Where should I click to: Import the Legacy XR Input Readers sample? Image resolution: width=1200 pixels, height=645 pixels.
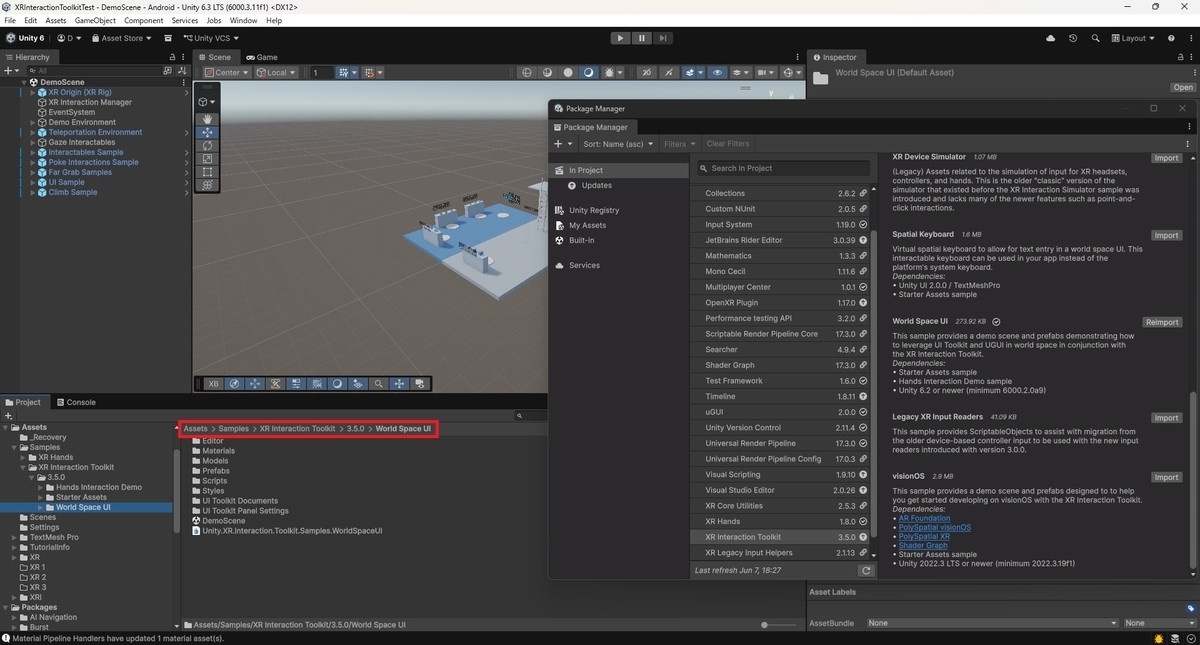pyautogui.click(x=1166, y=418)
